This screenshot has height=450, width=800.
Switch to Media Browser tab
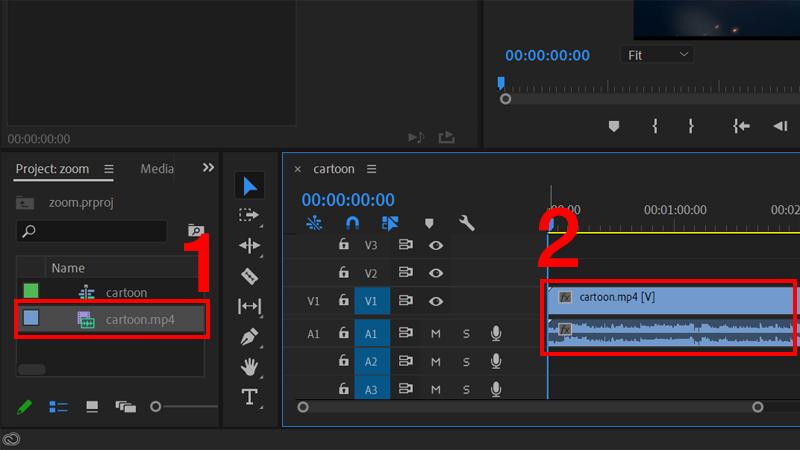[x=157, y=169]
